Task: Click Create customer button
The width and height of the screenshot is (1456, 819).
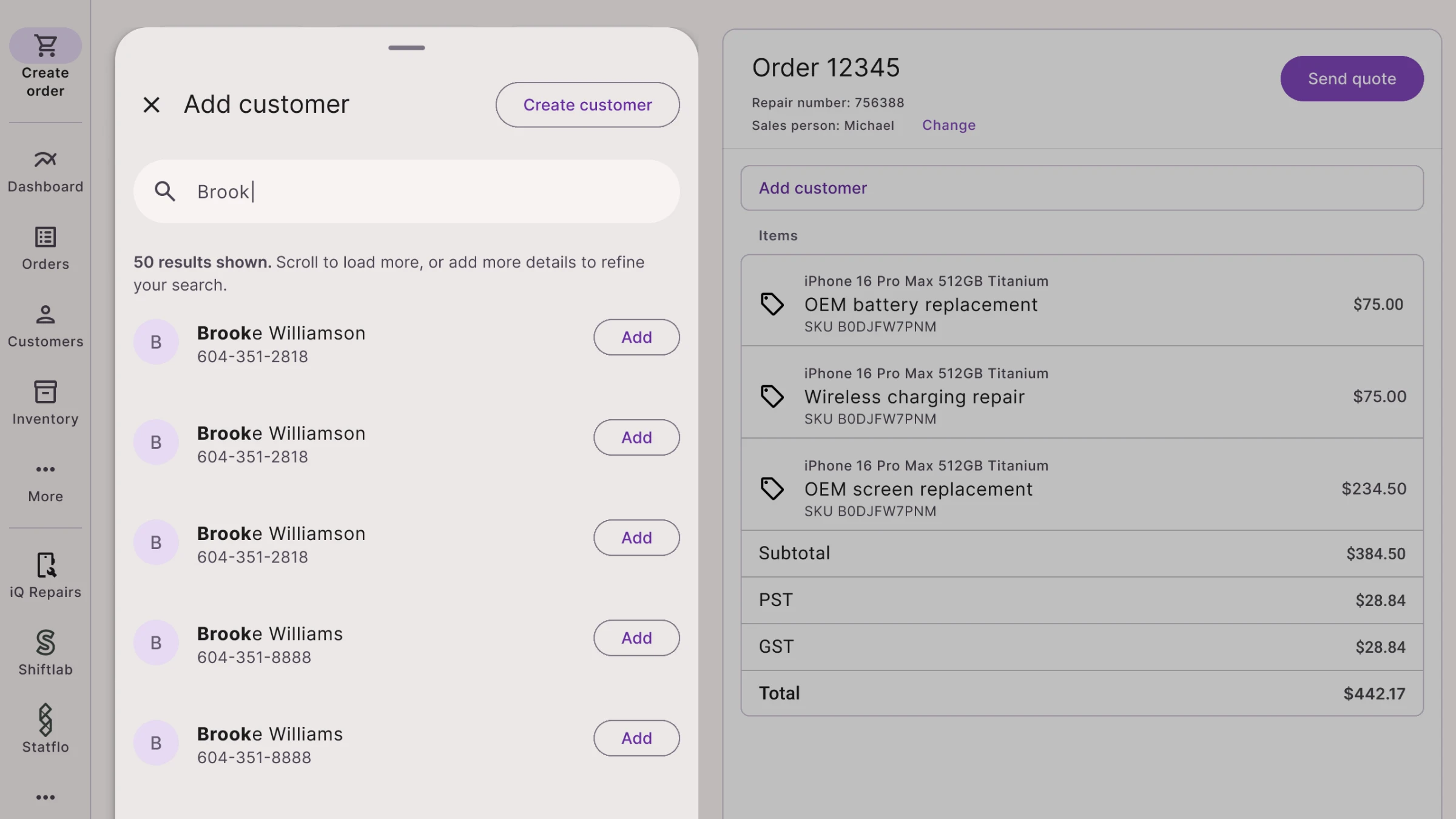Action: 588,105
